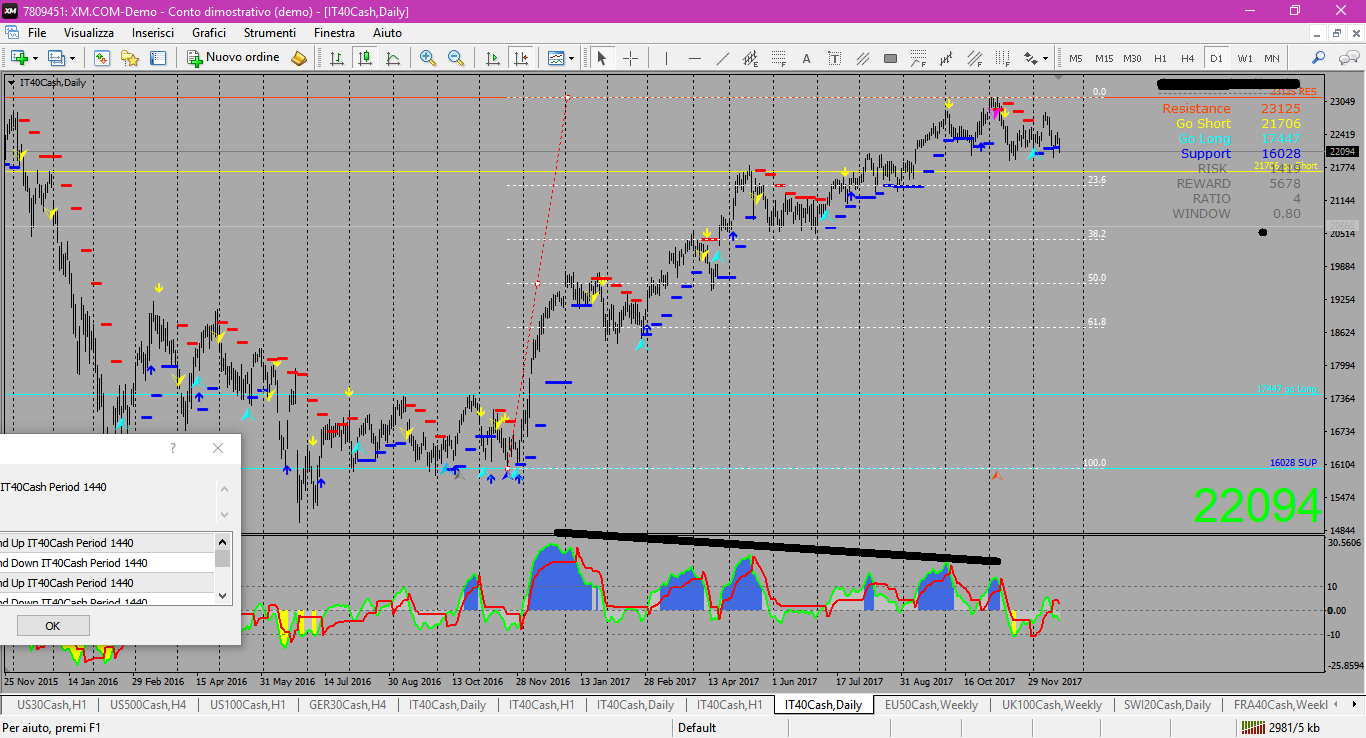Pick the horizontal line drawing tool
The height and width of the screenshot is (738, 1366).
694,58
